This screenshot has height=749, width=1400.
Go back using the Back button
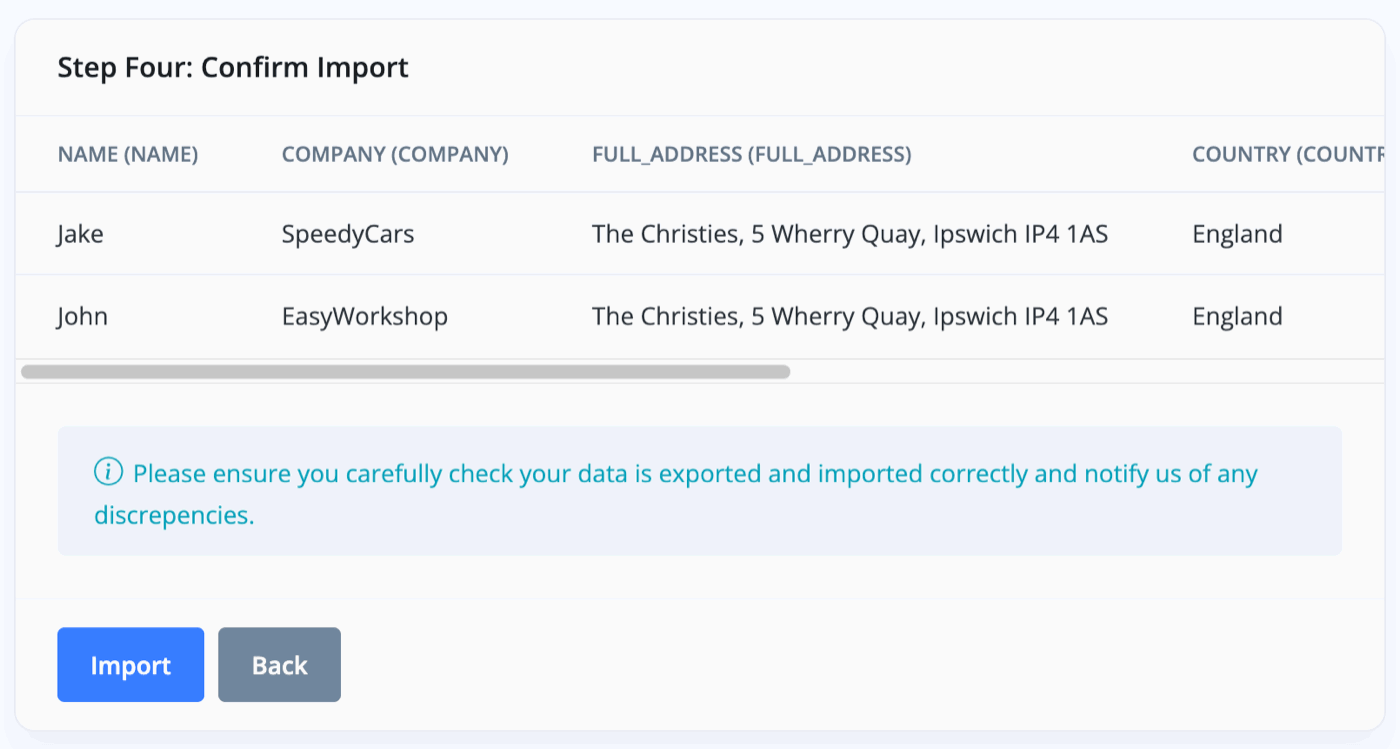click(279, 665)
